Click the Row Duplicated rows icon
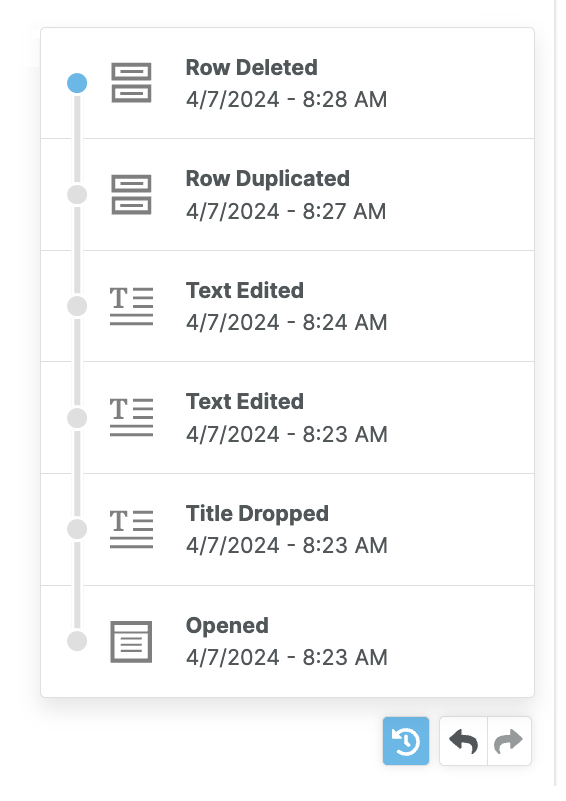This screenshot has height=801, width=566. click(131, 195)
